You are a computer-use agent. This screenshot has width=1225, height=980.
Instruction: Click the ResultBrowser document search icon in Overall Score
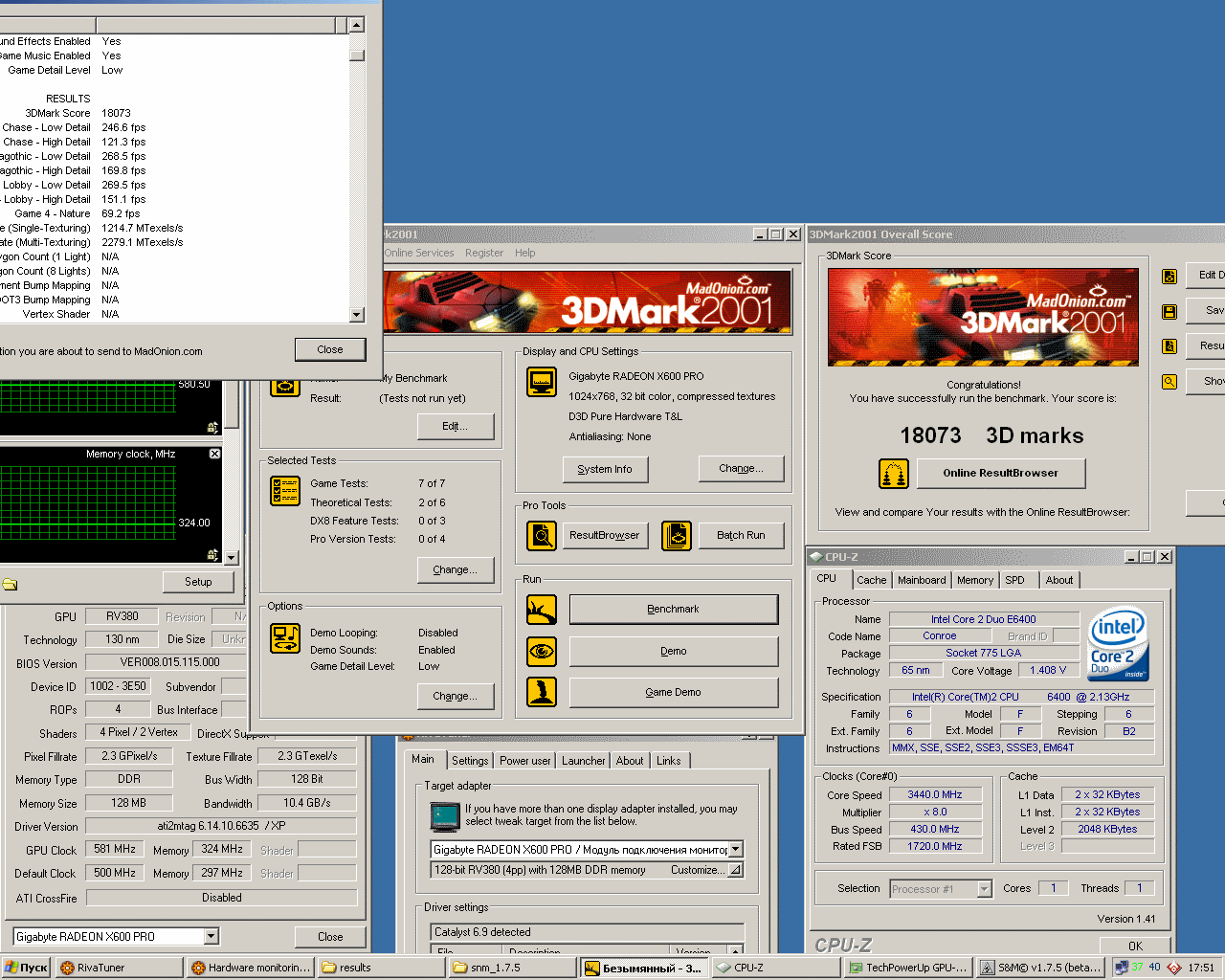[1169, 346]
